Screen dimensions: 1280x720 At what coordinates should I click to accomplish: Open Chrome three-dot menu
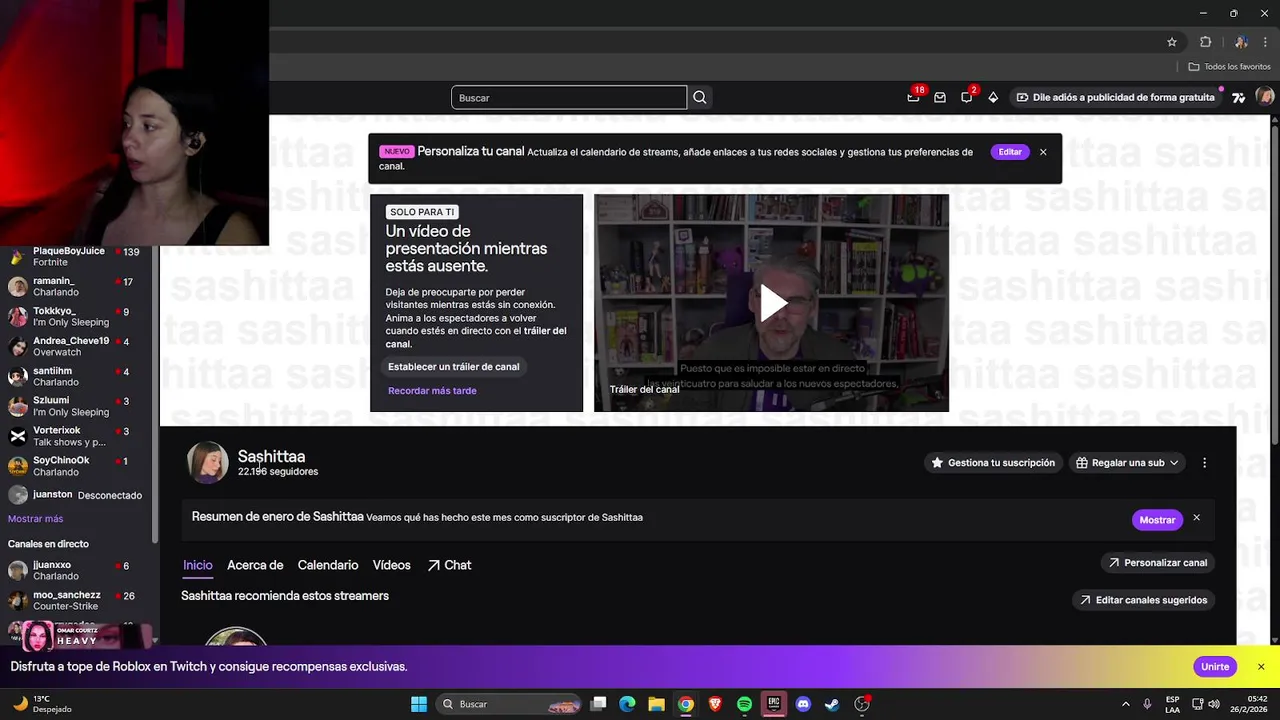[1265, 42]
